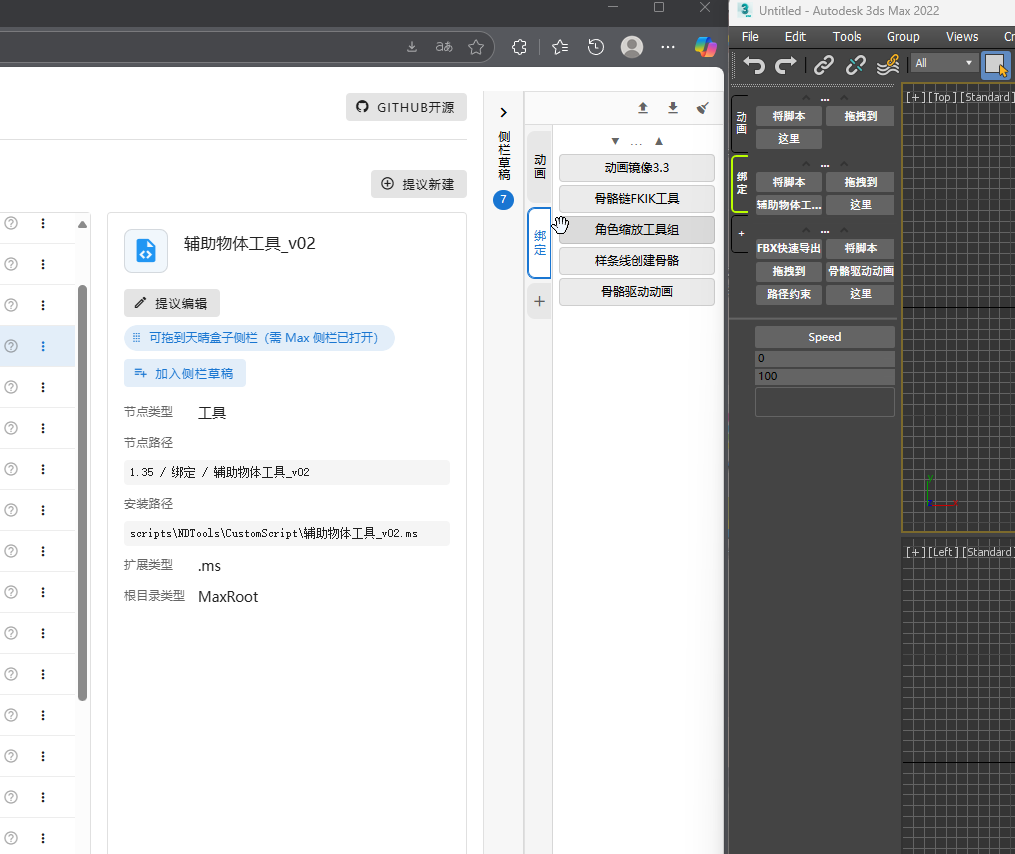This screenshot has height=854, width=1015.
Task: Click the 样条线创建骨骼 button
Action: point(637,261)
